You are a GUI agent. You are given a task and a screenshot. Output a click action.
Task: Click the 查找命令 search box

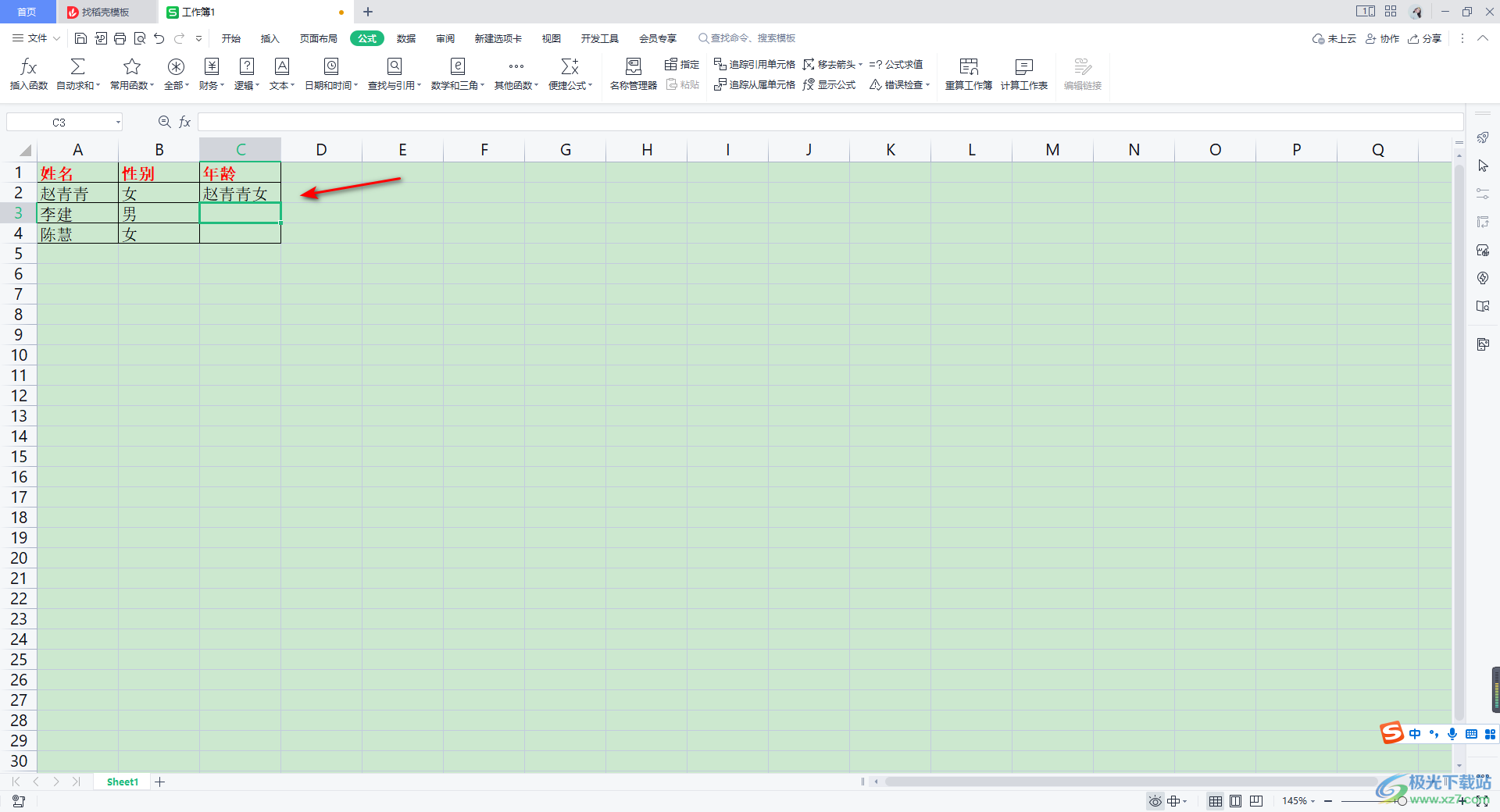pos(748,38)
